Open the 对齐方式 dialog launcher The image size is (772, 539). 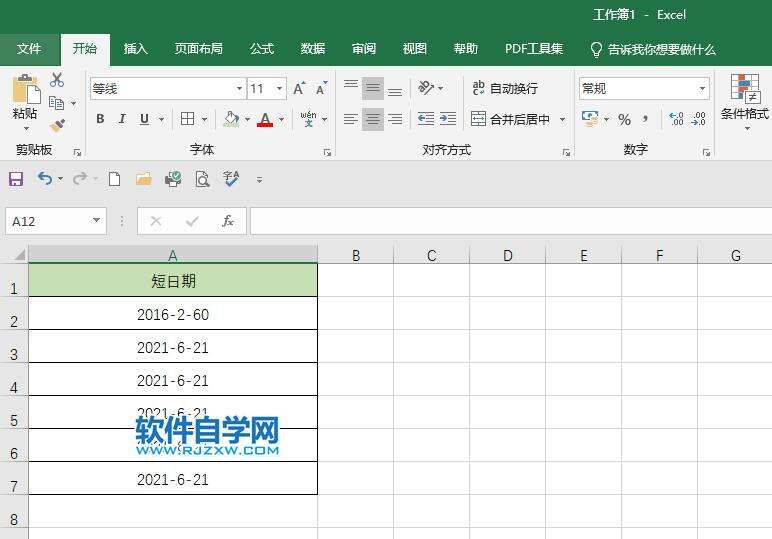coord(566,153)
